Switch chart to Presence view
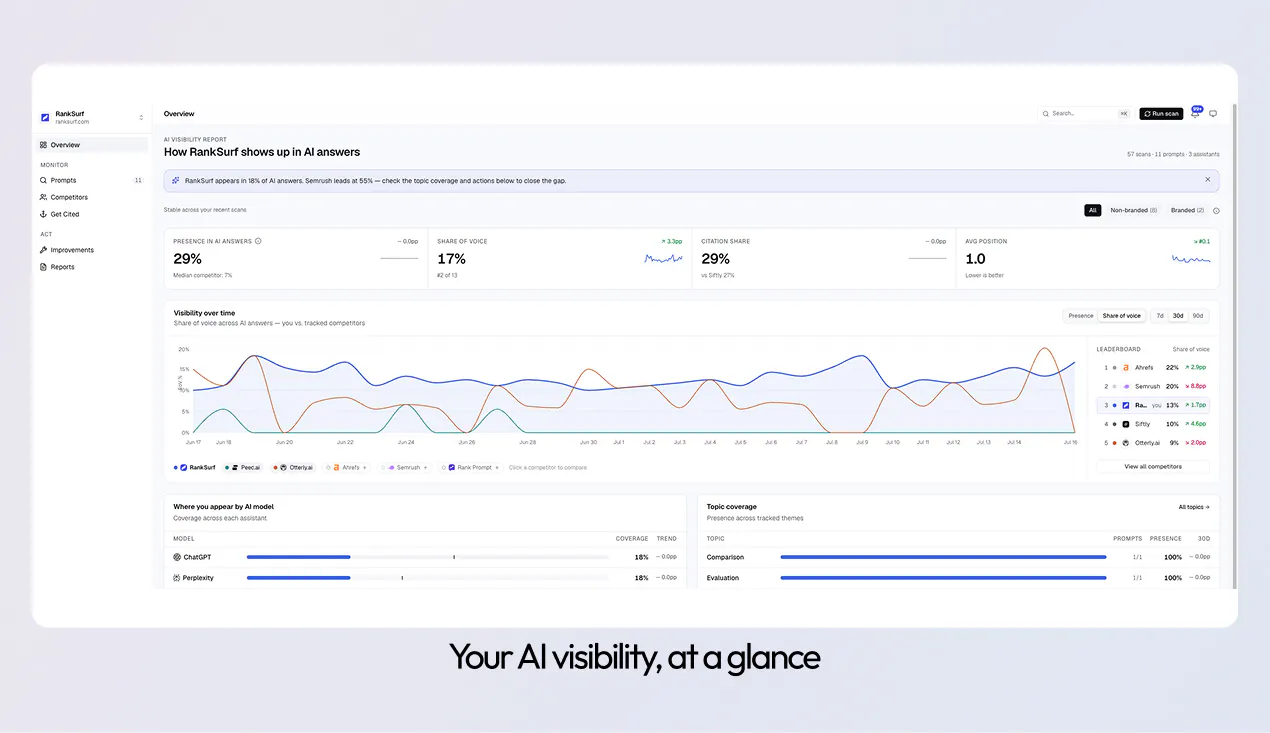This screenshot has height=733, width=1270. tap(1081, 316)
